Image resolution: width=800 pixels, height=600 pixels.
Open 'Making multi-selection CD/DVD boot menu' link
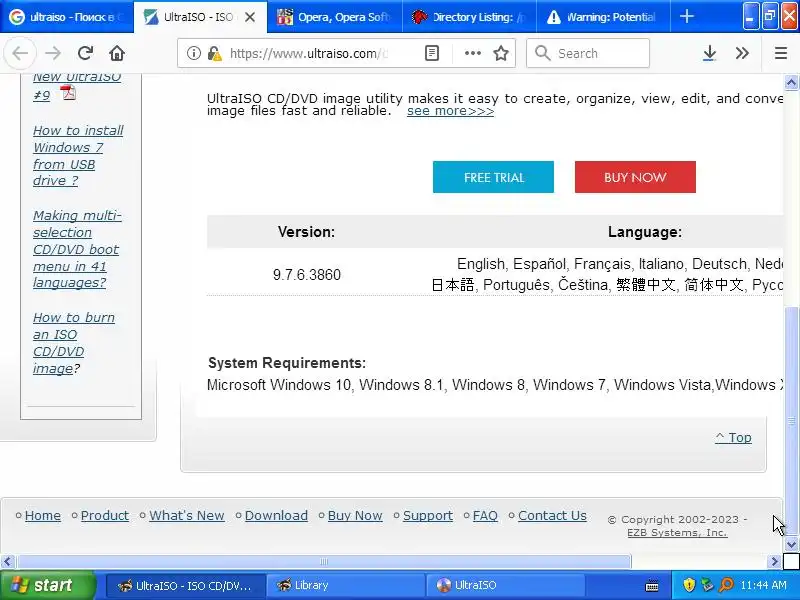click(77, 249)
